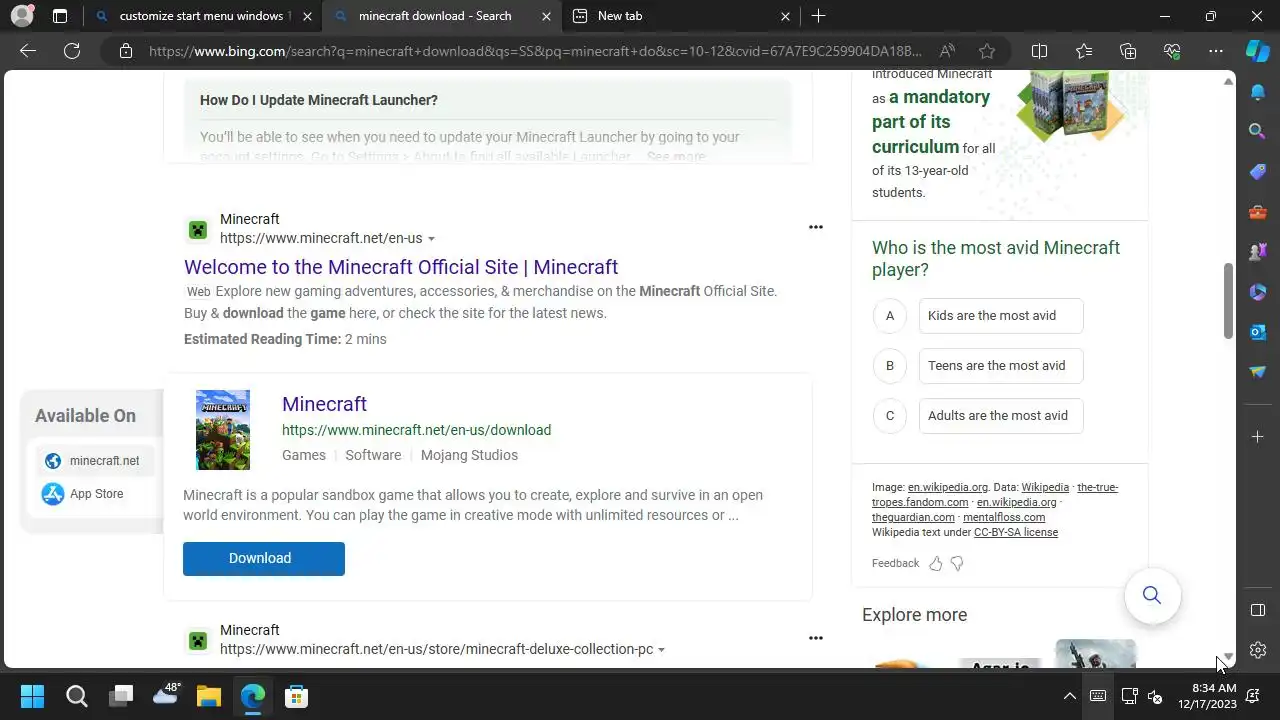Switch to the minecraft download Search tab

[x=435, y=16]
